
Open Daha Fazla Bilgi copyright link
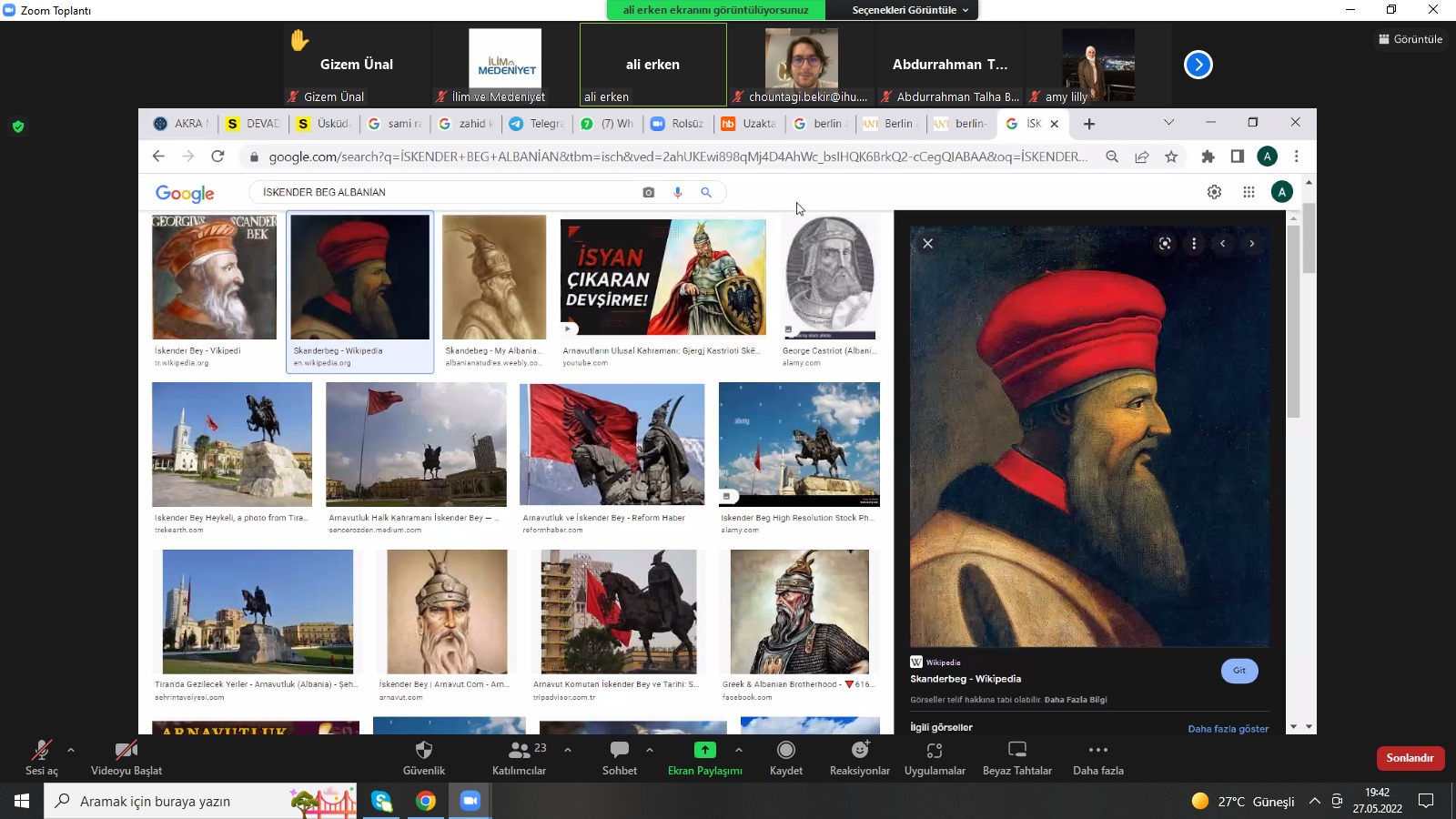tap(1076, 700)
